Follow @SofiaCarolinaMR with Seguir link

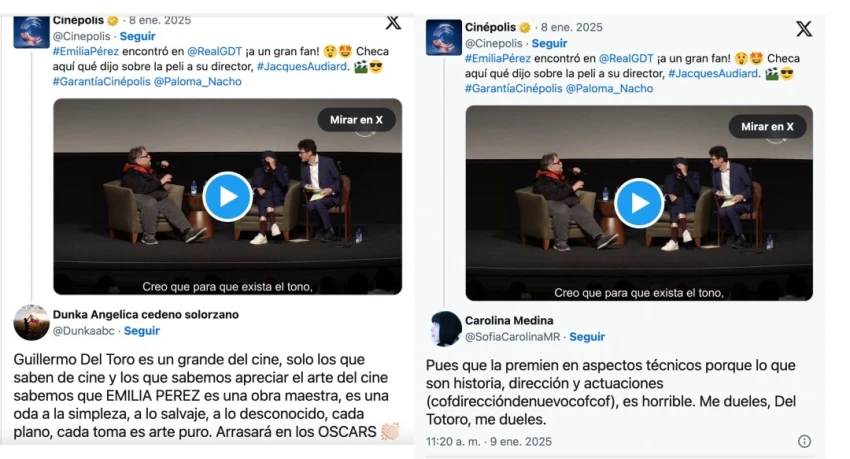click(587, 337)
